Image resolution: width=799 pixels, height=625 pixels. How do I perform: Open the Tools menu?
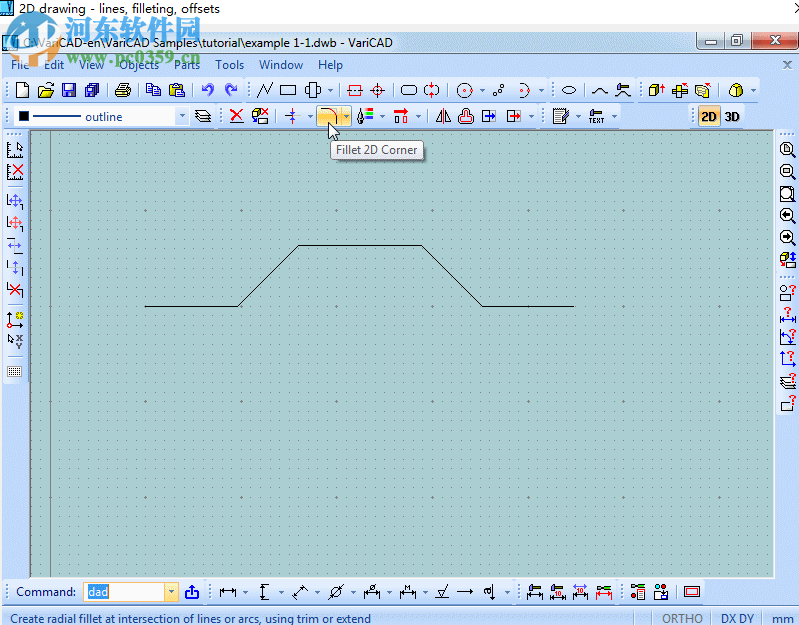(x=229, y=65)
